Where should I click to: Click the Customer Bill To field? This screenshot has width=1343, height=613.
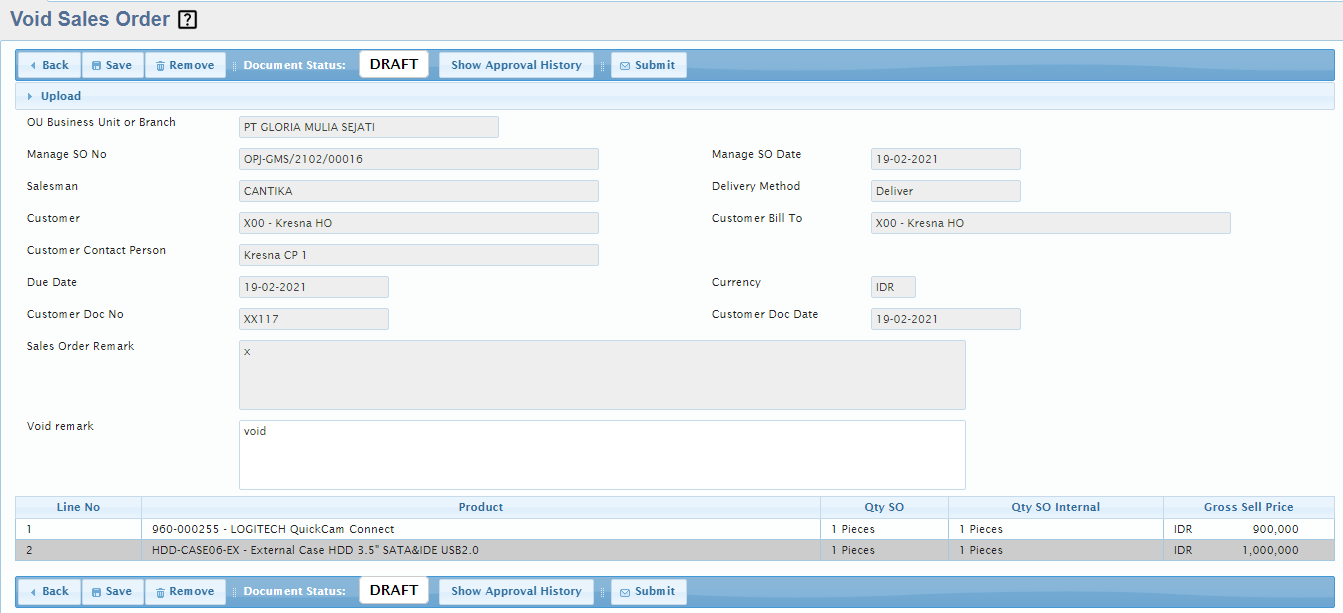pos(1051,223)
